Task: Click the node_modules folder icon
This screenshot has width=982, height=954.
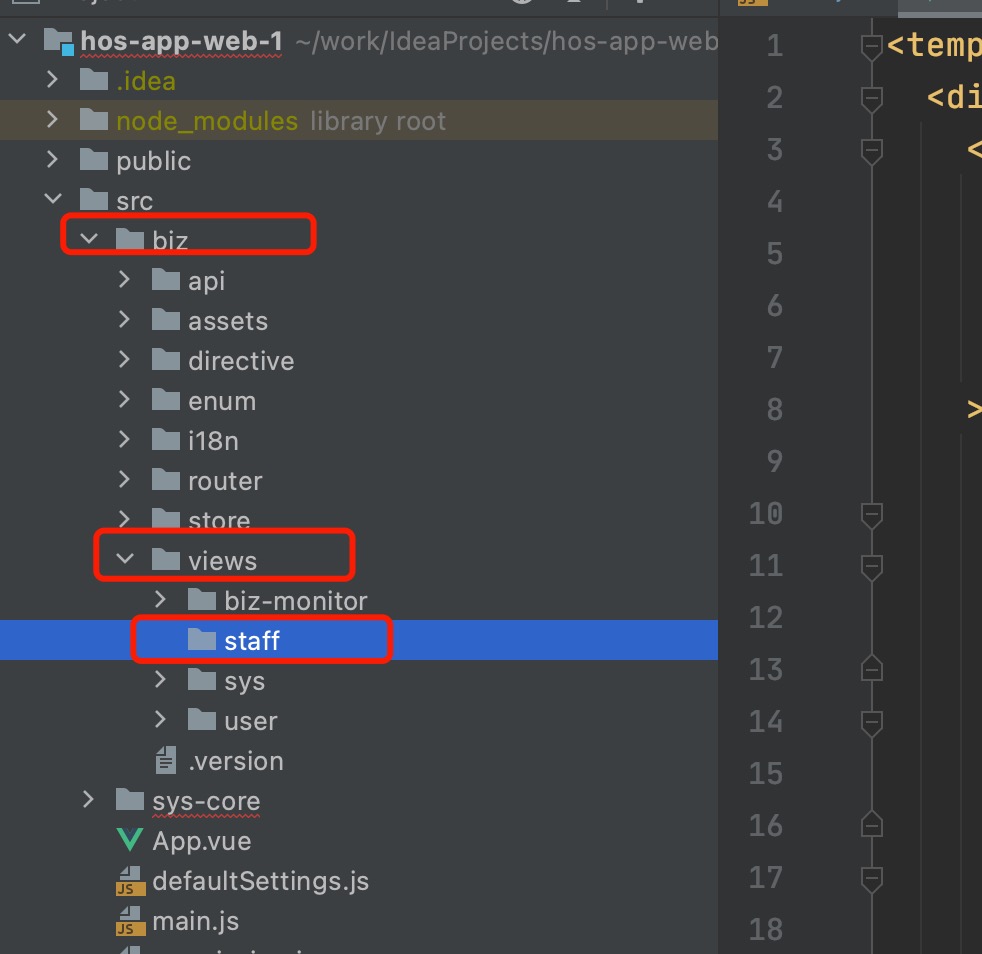Action: [x=93, y=121]
